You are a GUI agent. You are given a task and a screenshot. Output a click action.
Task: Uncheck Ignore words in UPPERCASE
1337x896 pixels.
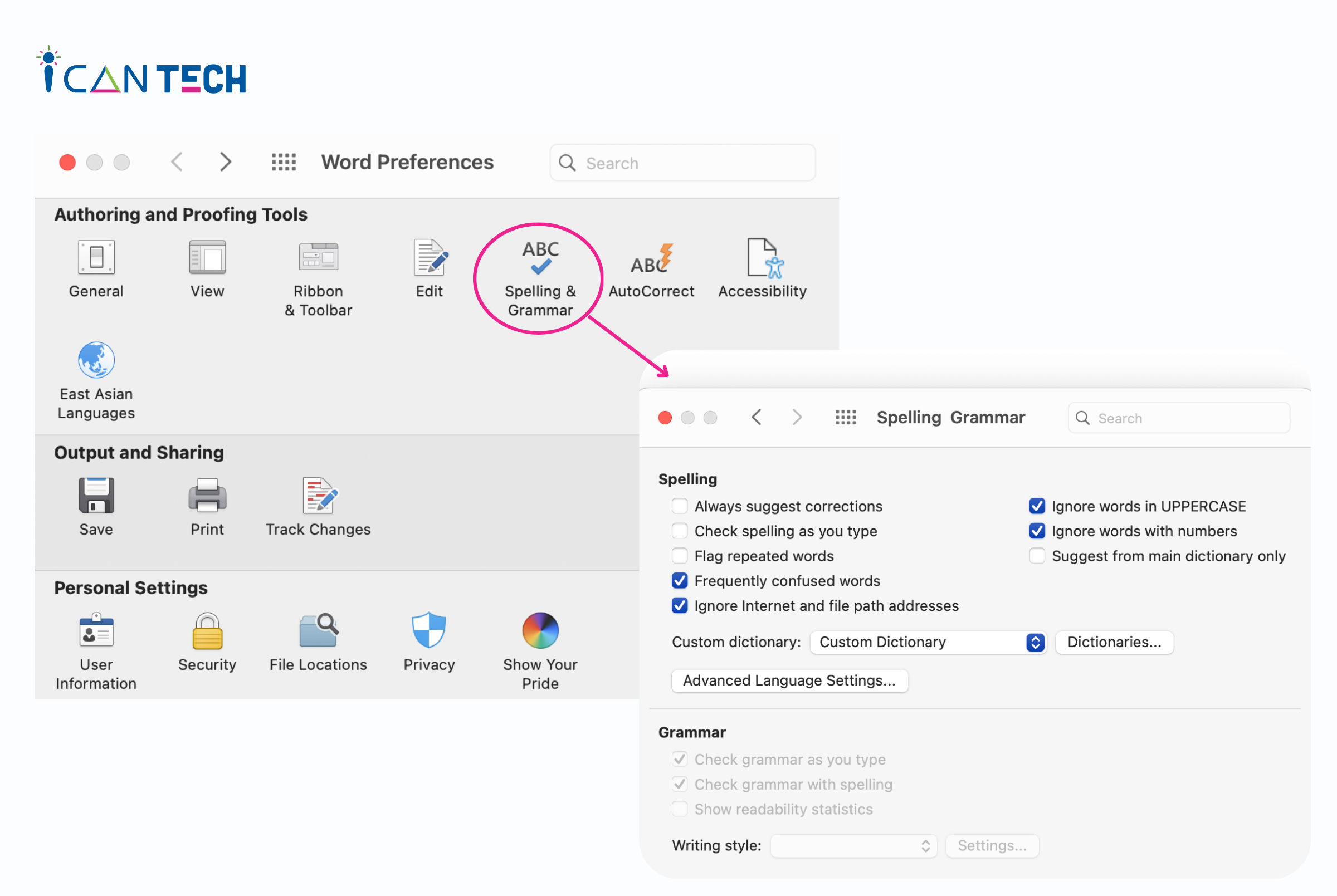pos(1037,506)
